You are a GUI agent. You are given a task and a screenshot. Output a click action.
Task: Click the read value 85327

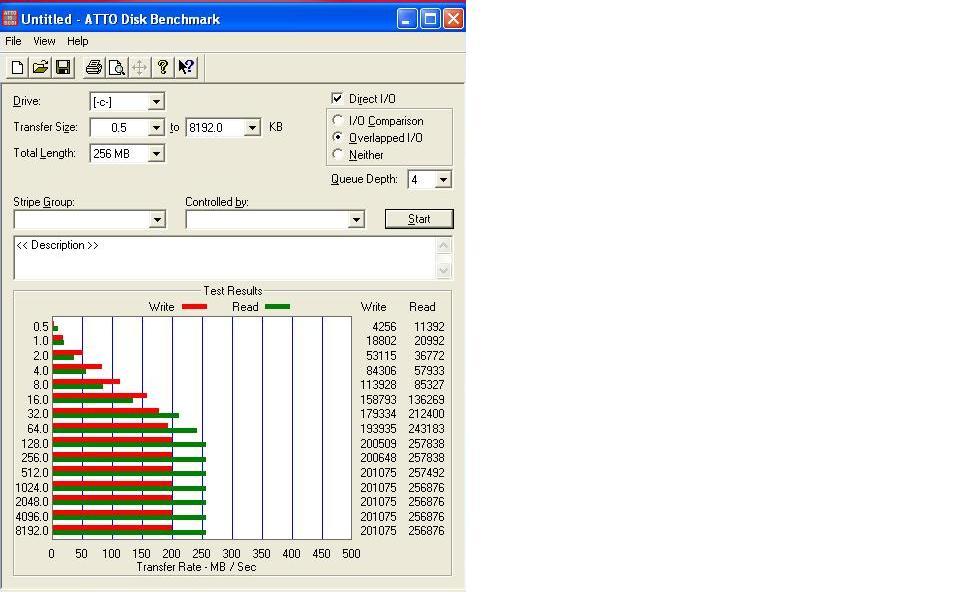click(429, 384)
